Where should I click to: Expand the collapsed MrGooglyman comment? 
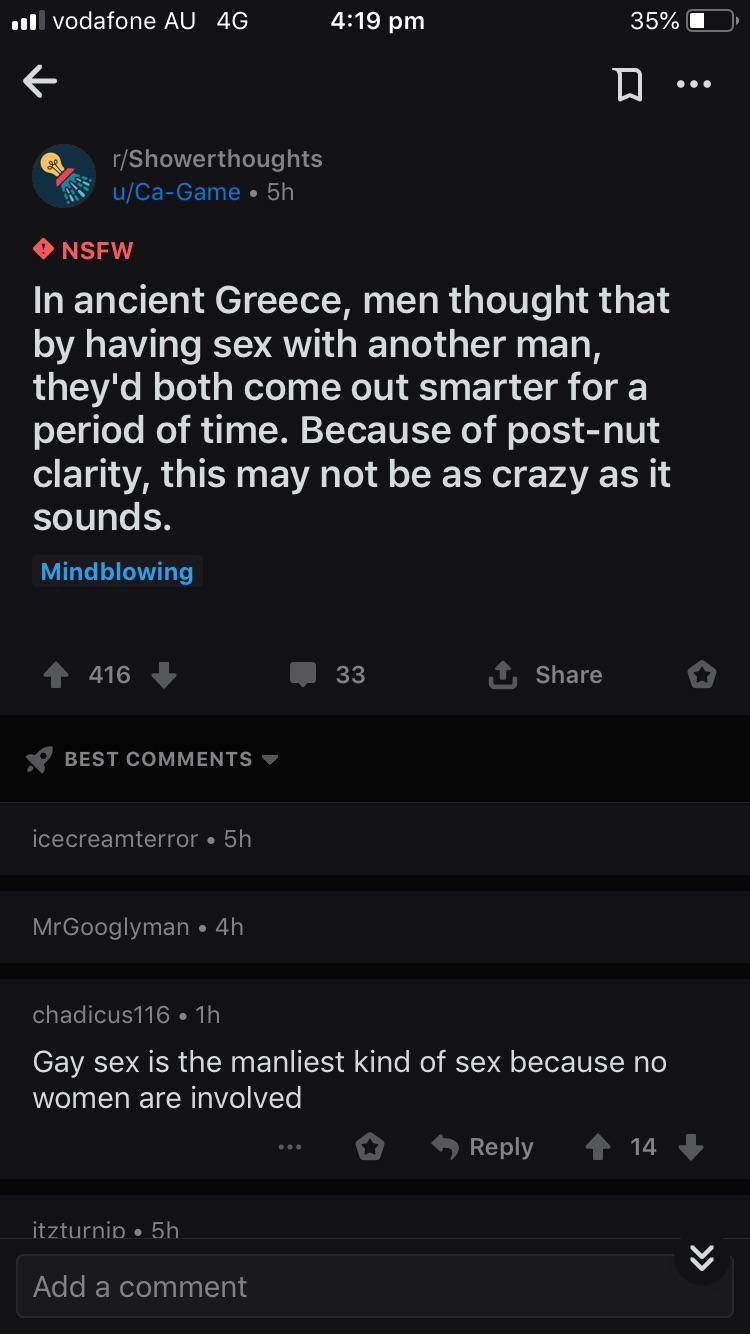point(138,927)
